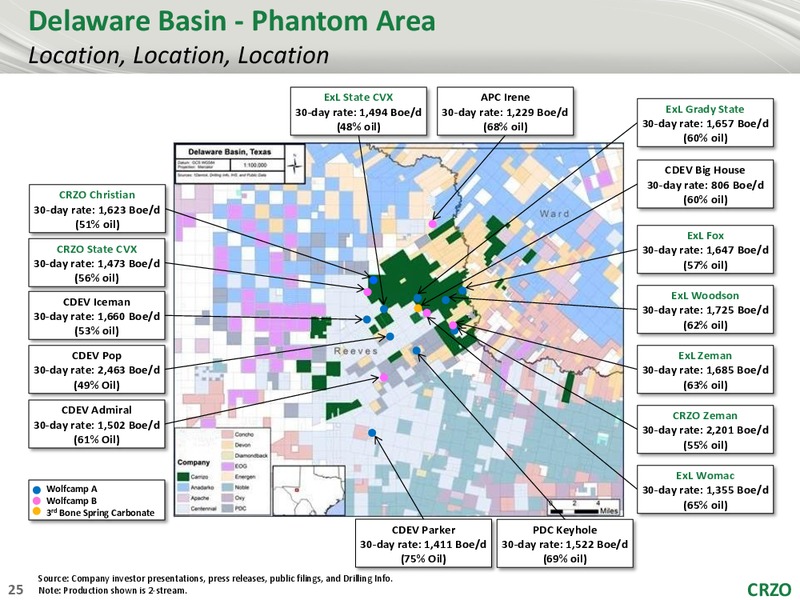Click the EOG magenta legend swatch
This screenshot has height=600, width=800.
(227, 466)
